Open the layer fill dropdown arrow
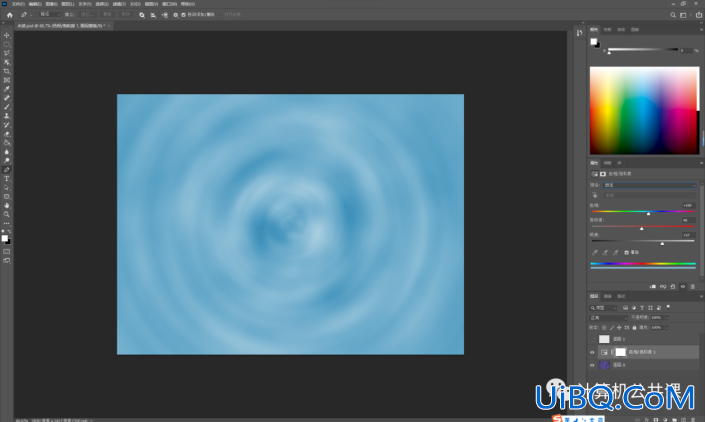The height and width of the screenshot is (422, 705). [667, 328]
